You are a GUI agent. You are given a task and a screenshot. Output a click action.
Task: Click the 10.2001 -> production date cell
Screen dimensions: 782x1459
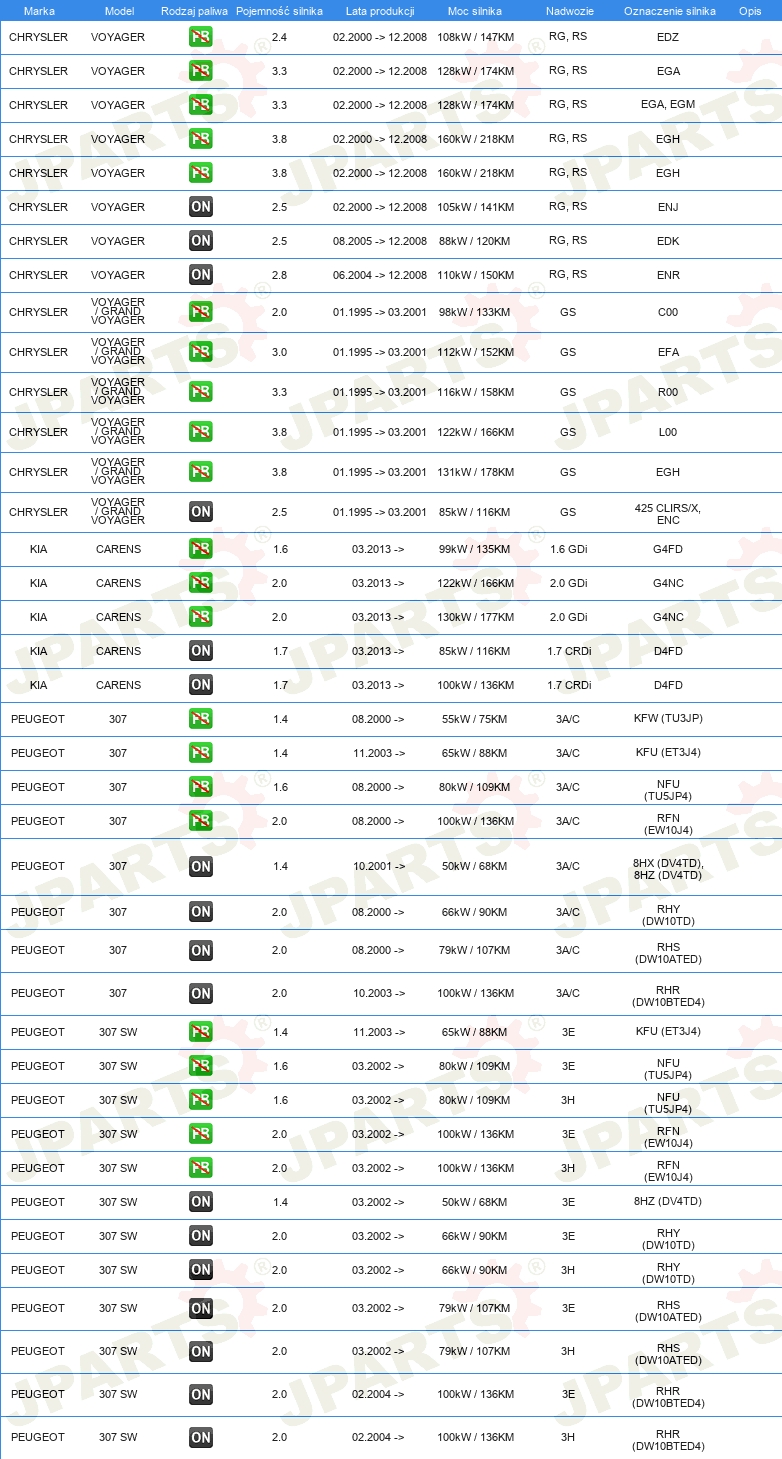tap(379, 866)
